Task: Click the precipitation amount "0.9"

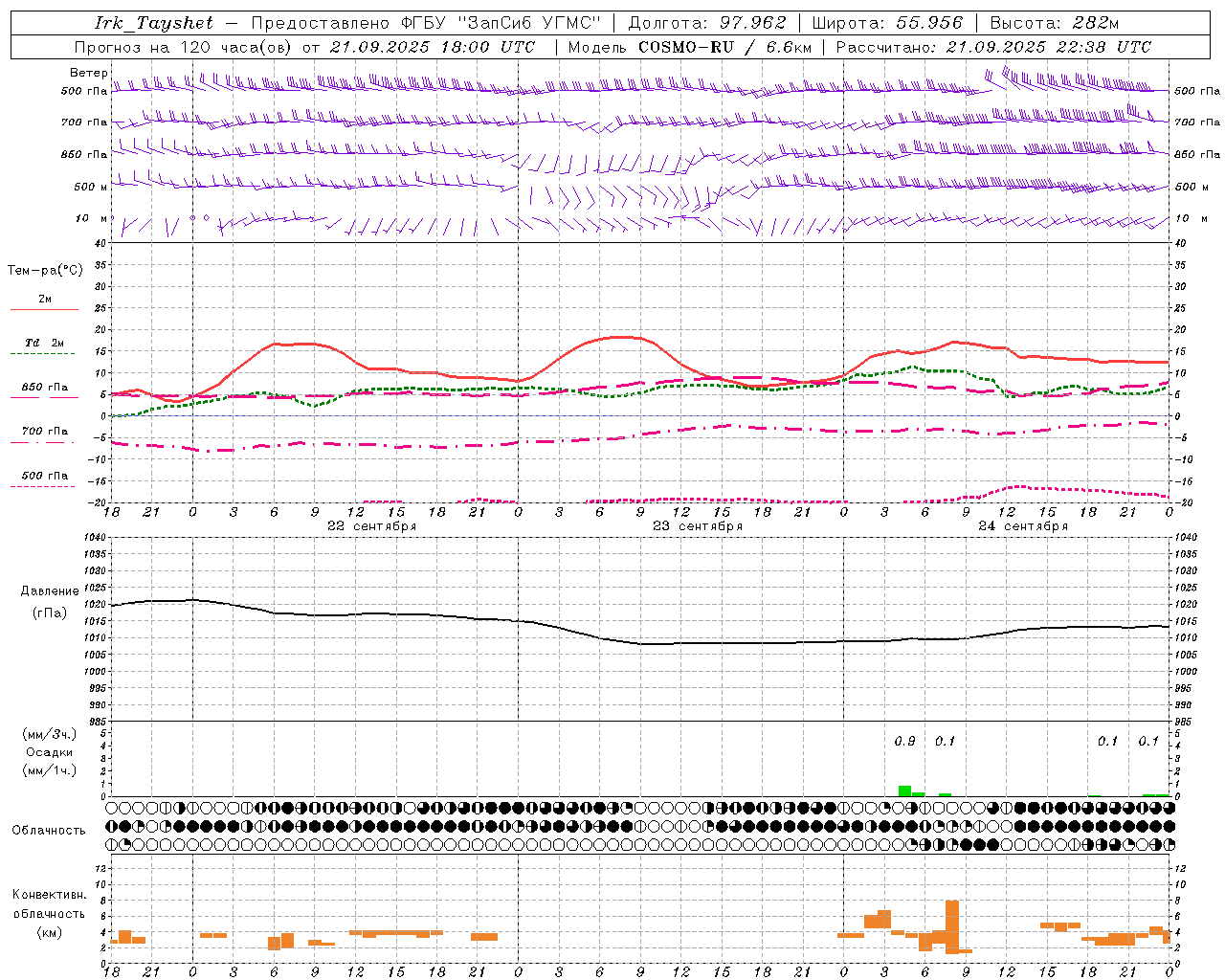Action: (x=904, y=742)
